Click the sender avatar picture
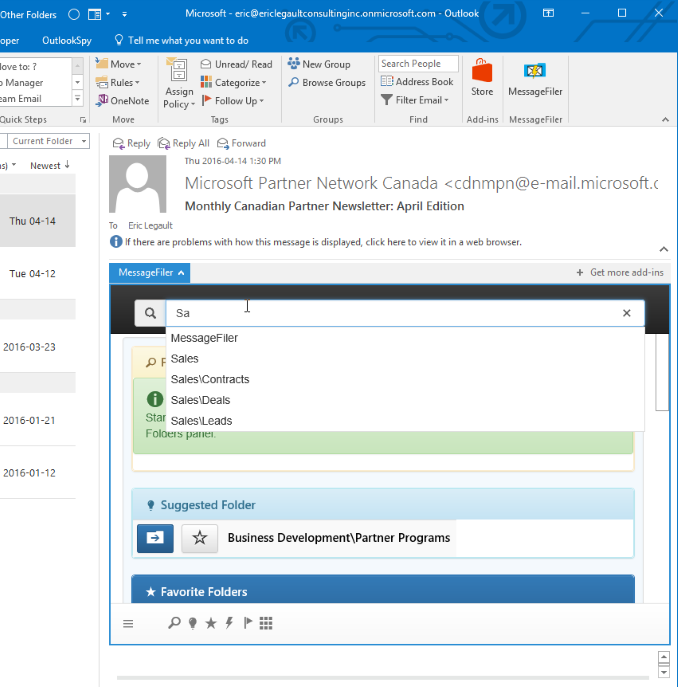 tap(138, 184)
